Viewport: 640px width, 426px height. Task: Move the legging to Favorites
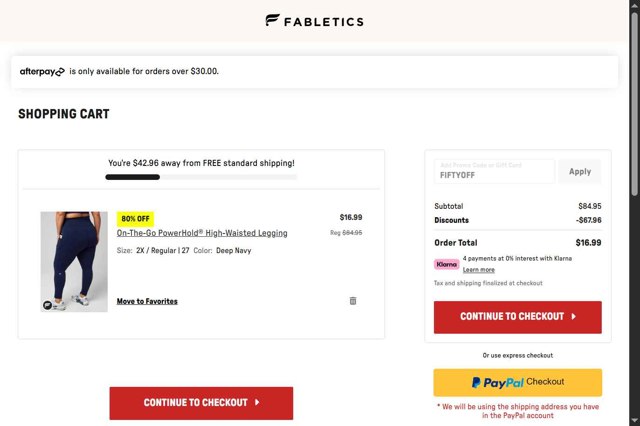[147, 301]
